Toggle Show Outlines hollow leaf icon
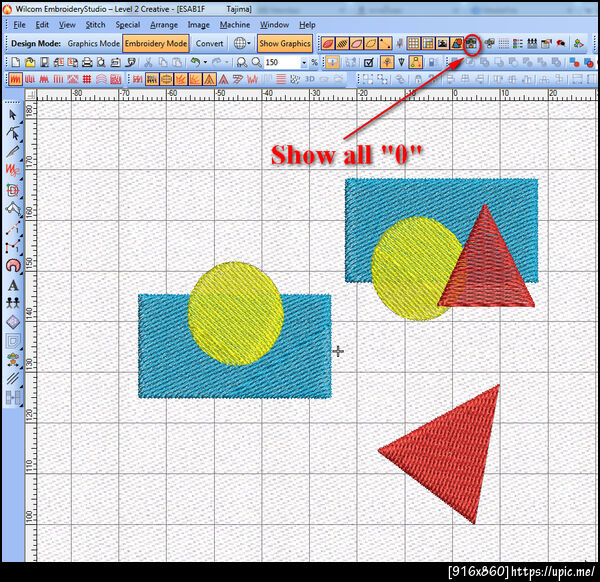The width and height of the screenshot is (600, 582). [370, 43]
